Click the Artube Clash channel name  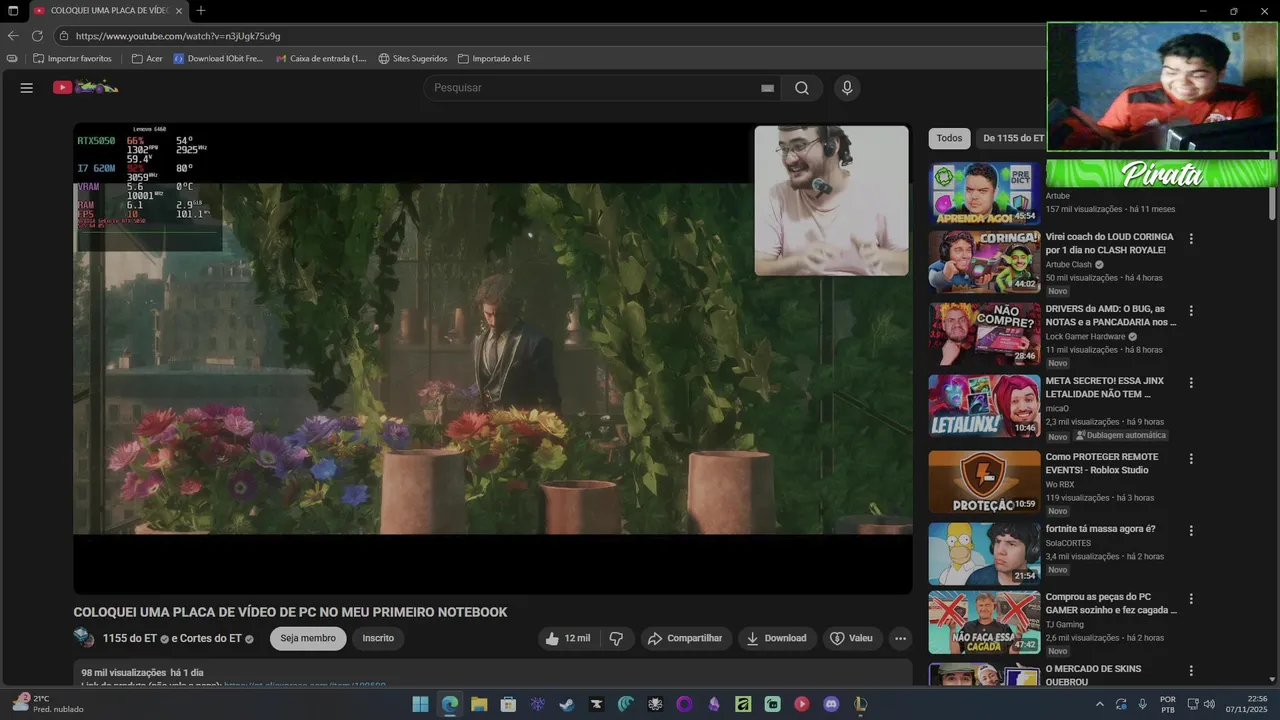(x=1069, y=265)
